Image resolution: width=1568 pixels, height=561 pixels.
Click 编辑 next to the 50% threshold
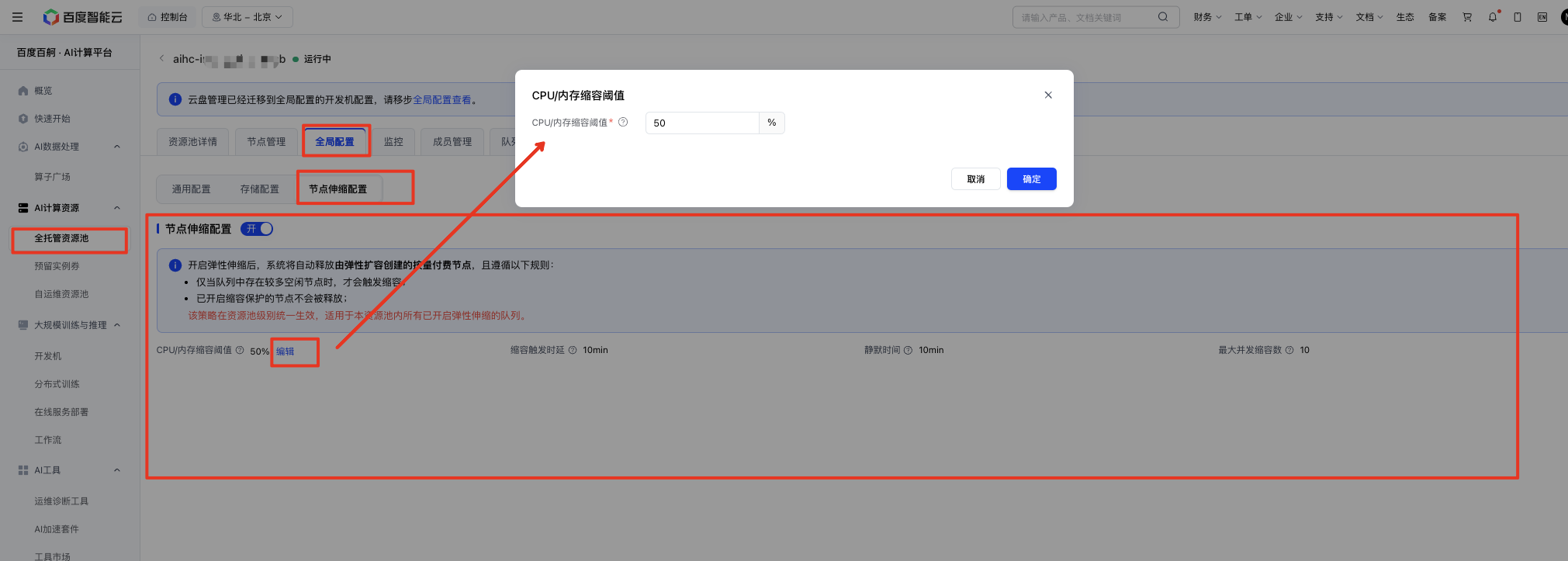point(285,351)
